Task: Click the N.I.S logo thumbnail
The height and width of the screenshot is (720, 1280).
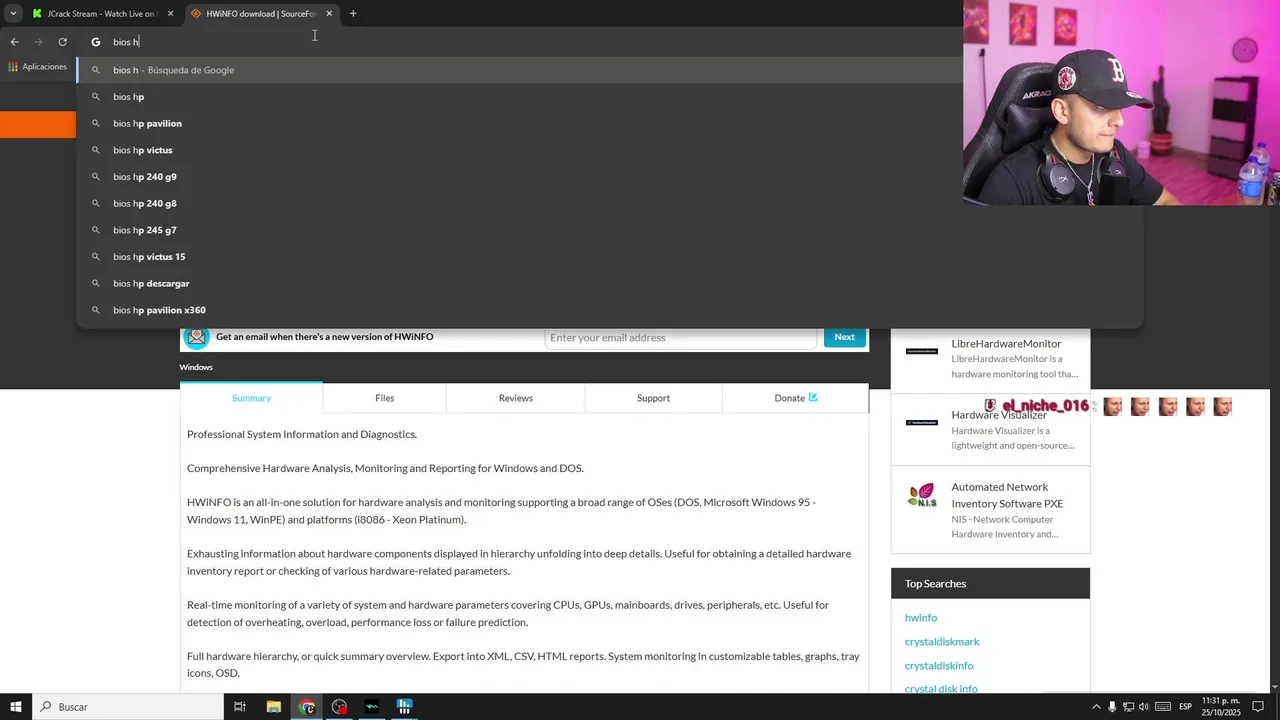Action: tap(922, 495)
